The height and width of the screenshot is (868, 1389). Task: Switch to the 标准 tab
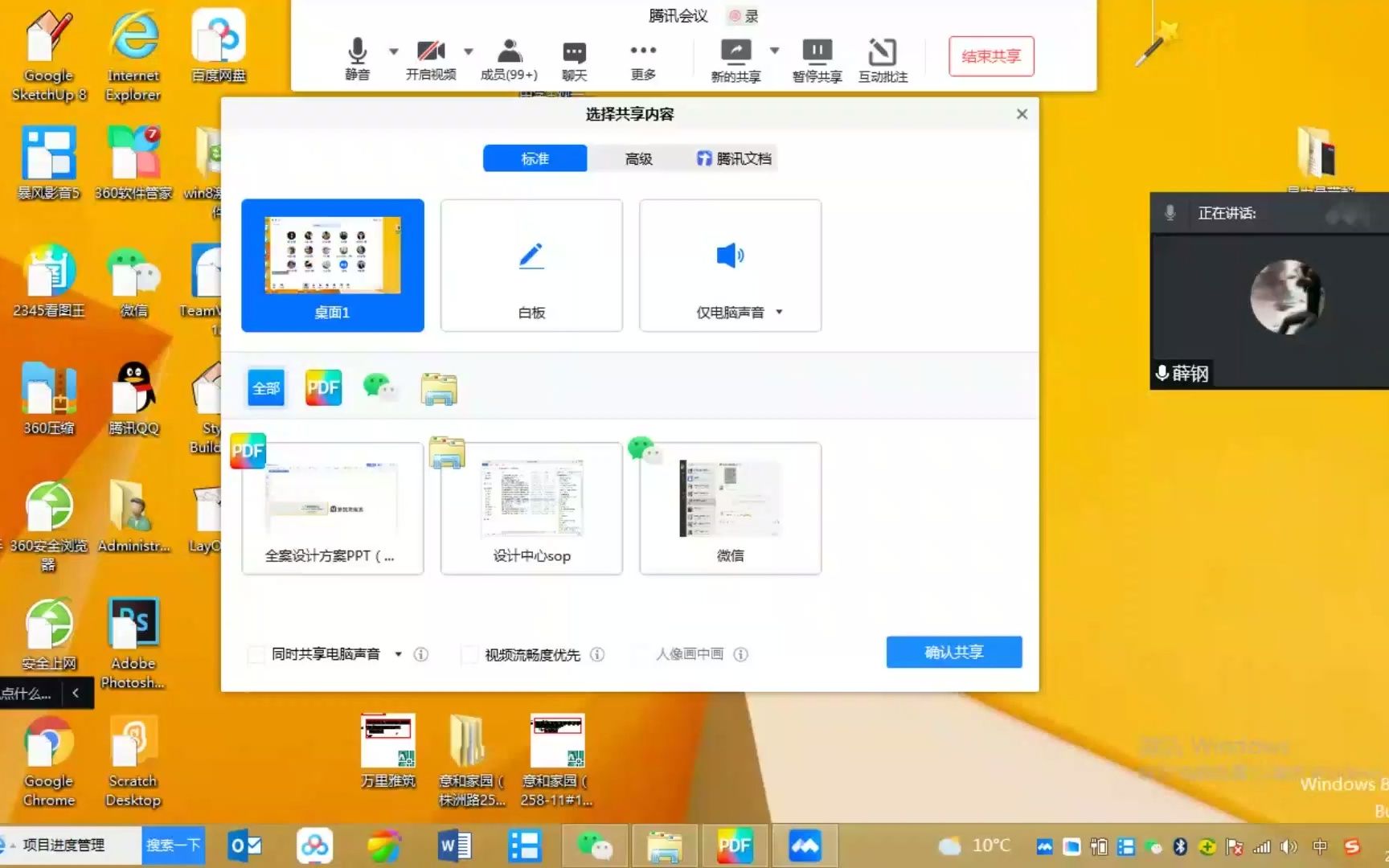click(535, 158)
